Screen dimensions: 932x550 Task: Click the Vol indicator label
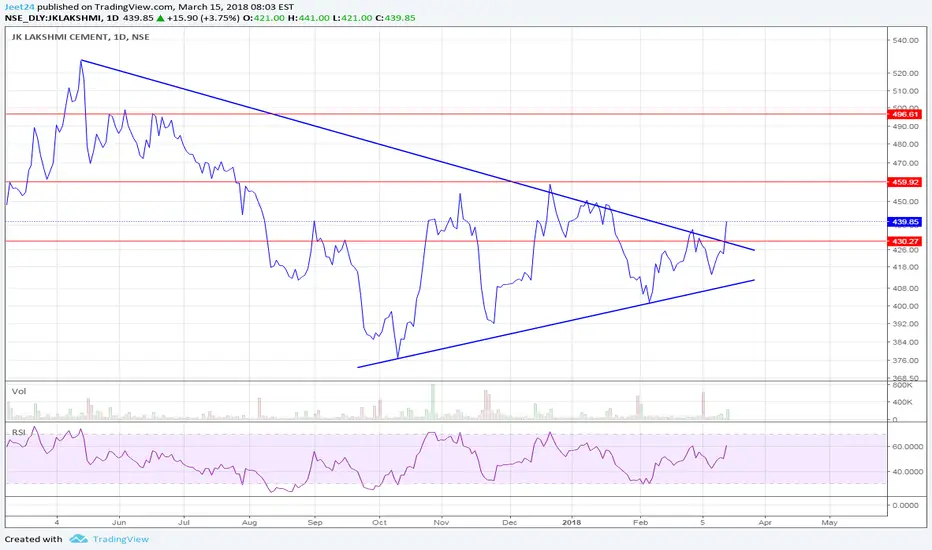(19, 391)
